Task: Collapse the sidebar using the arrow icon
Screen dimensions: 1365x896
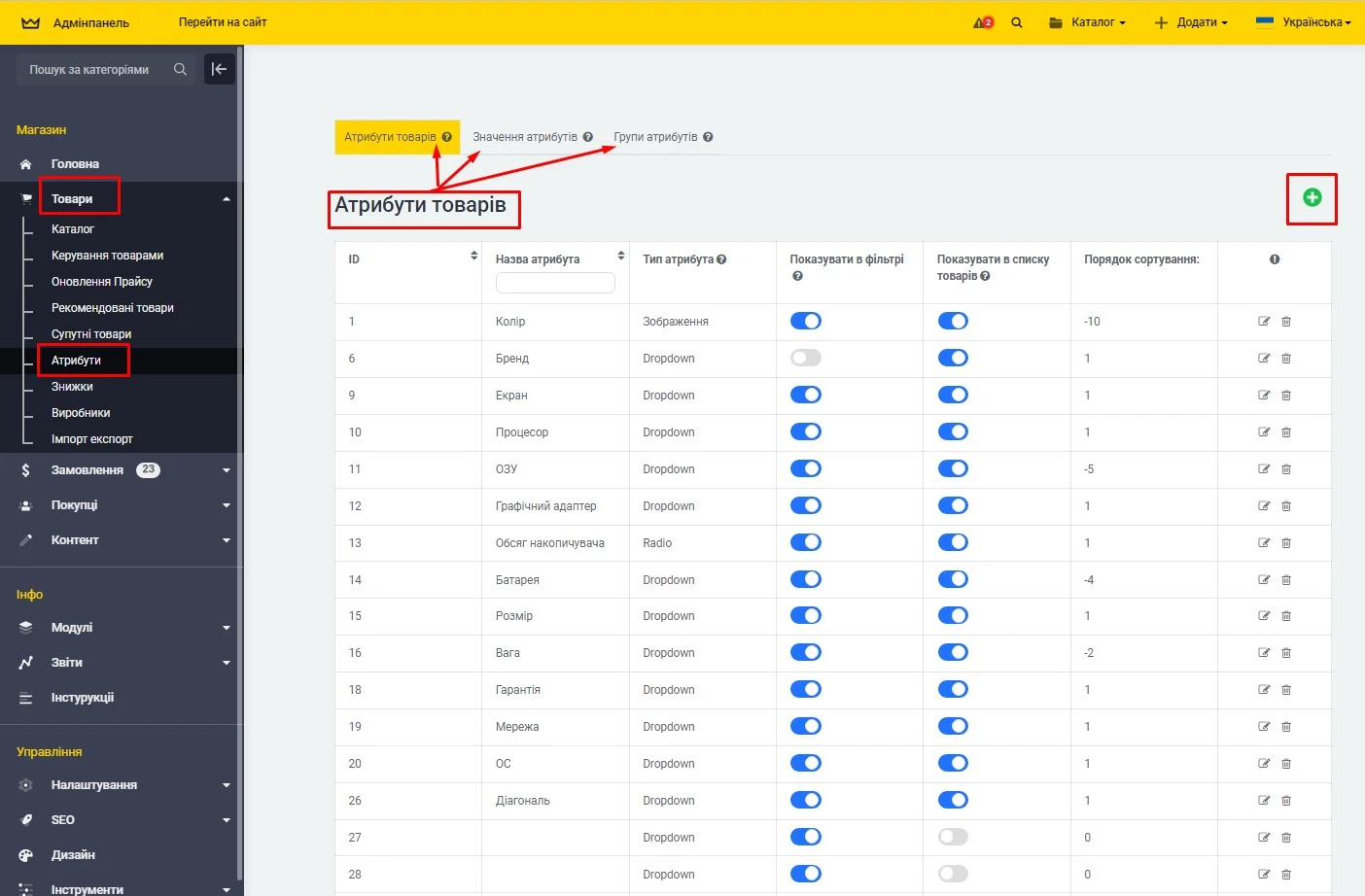Action: [x=219, y=68]
